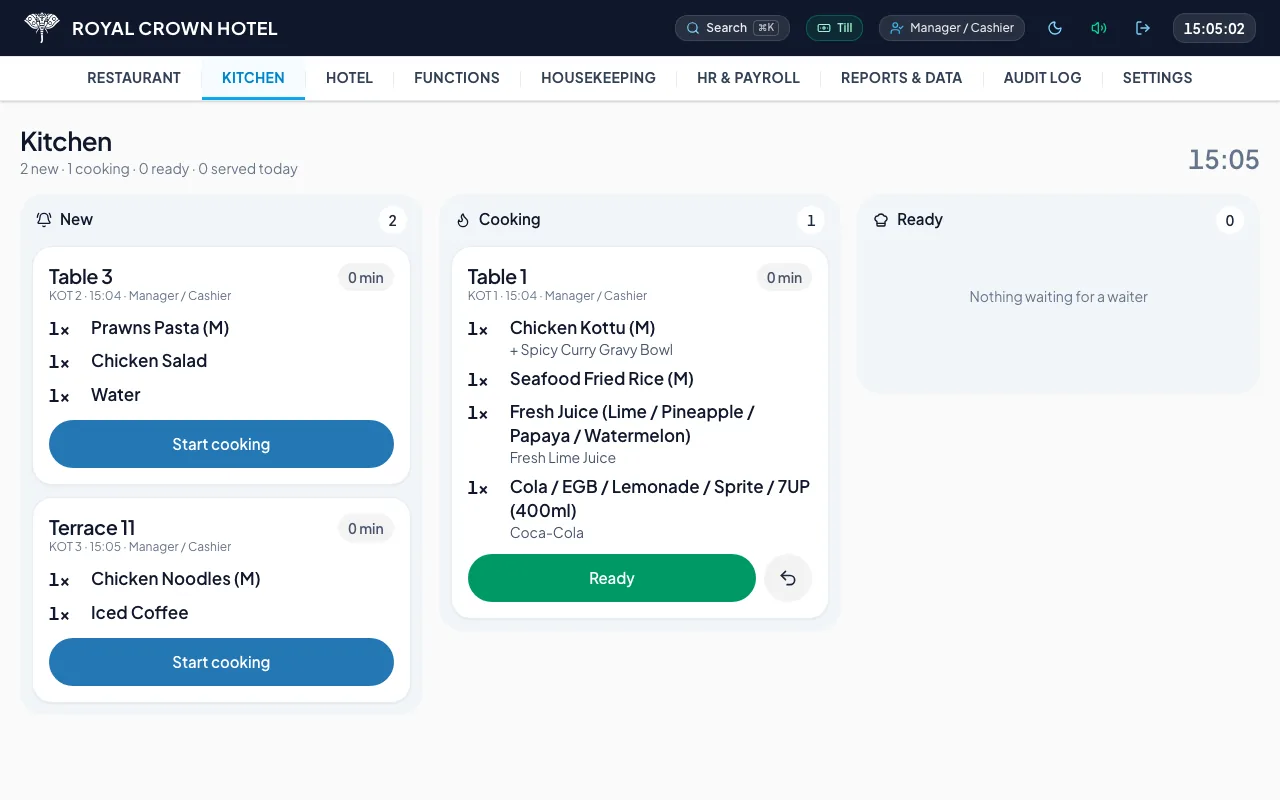
Task: Click the logout arrow icon
Action: [1143, 28]
